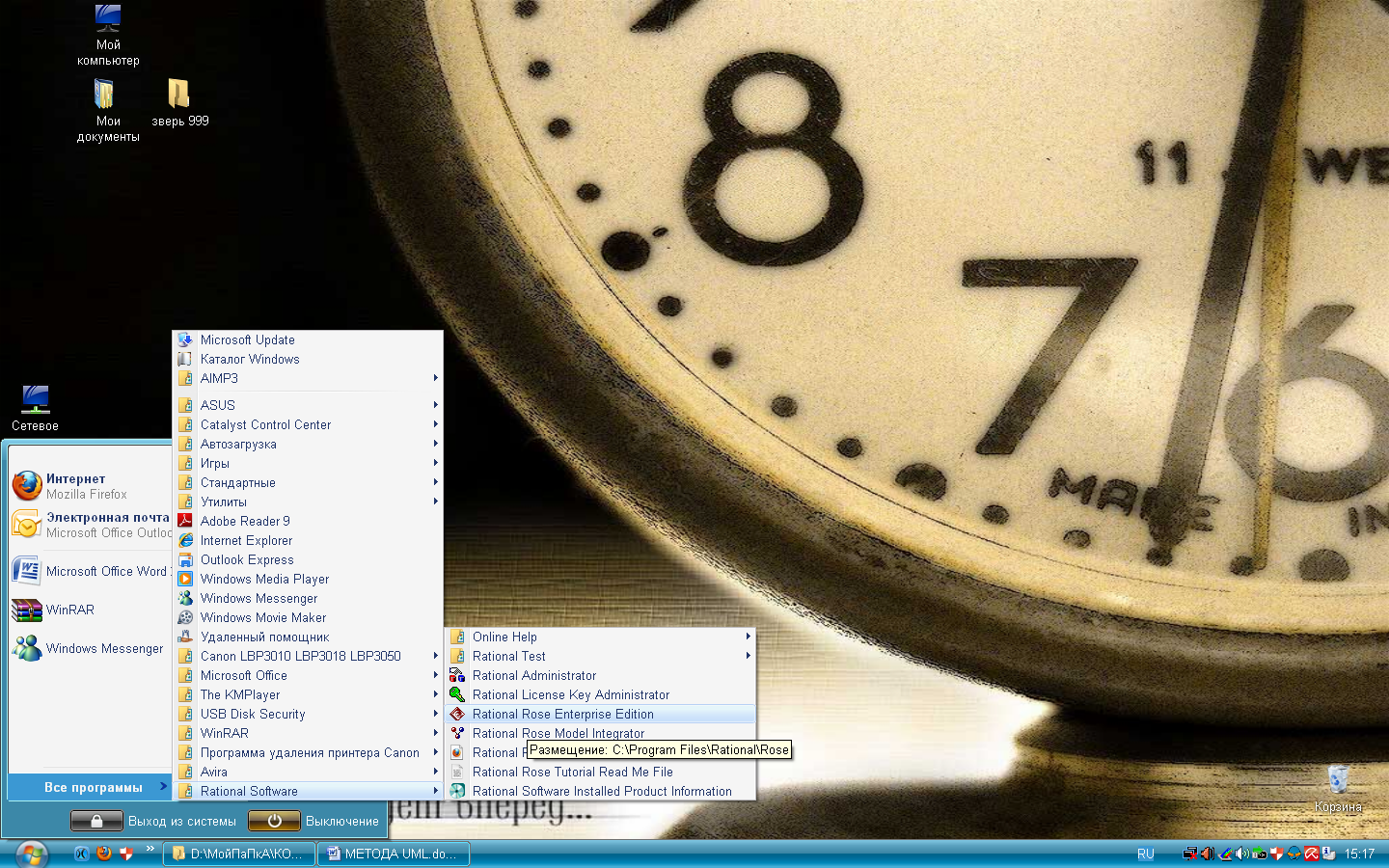Select the Rational Software folder
Screen dimensions: 1389x868
click(308, 791)
